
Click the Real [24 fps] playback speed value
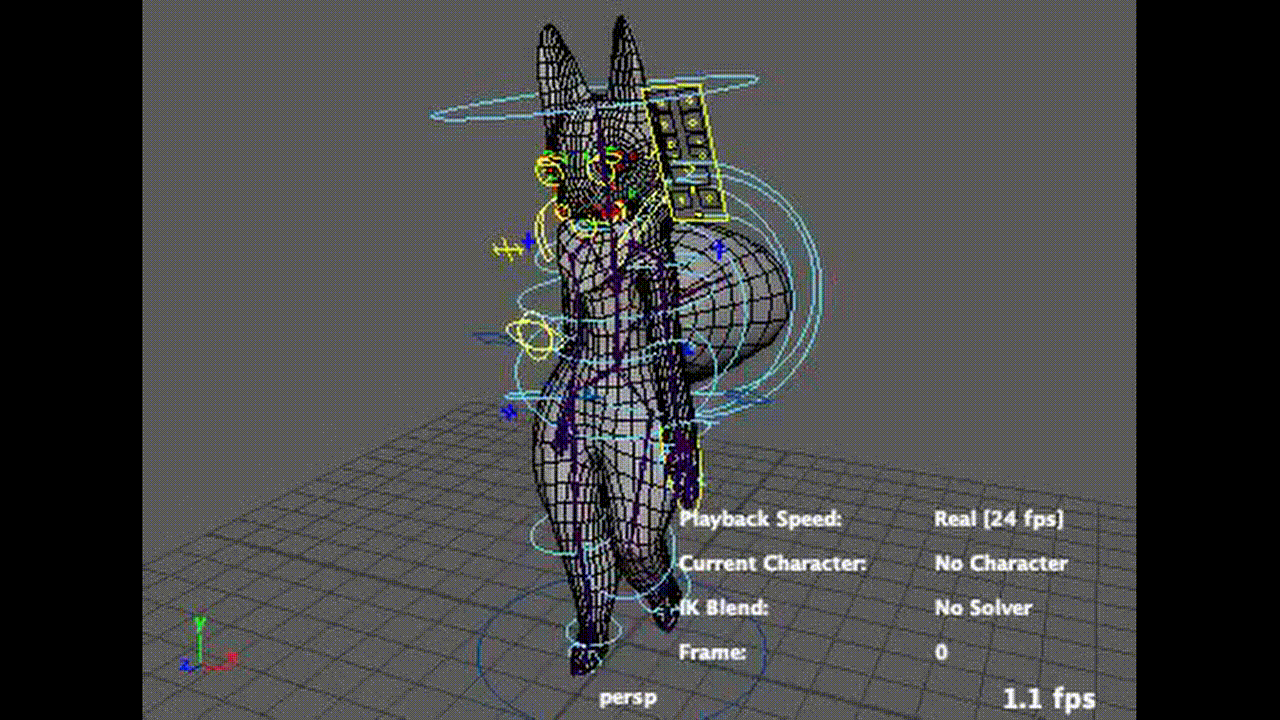click(998, 518)
